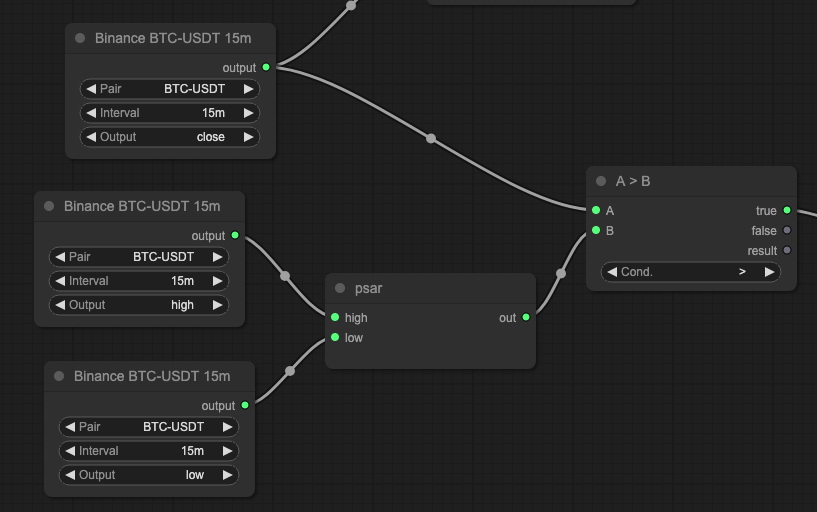Collapse the Binance node with Output close

click(80, 38)
